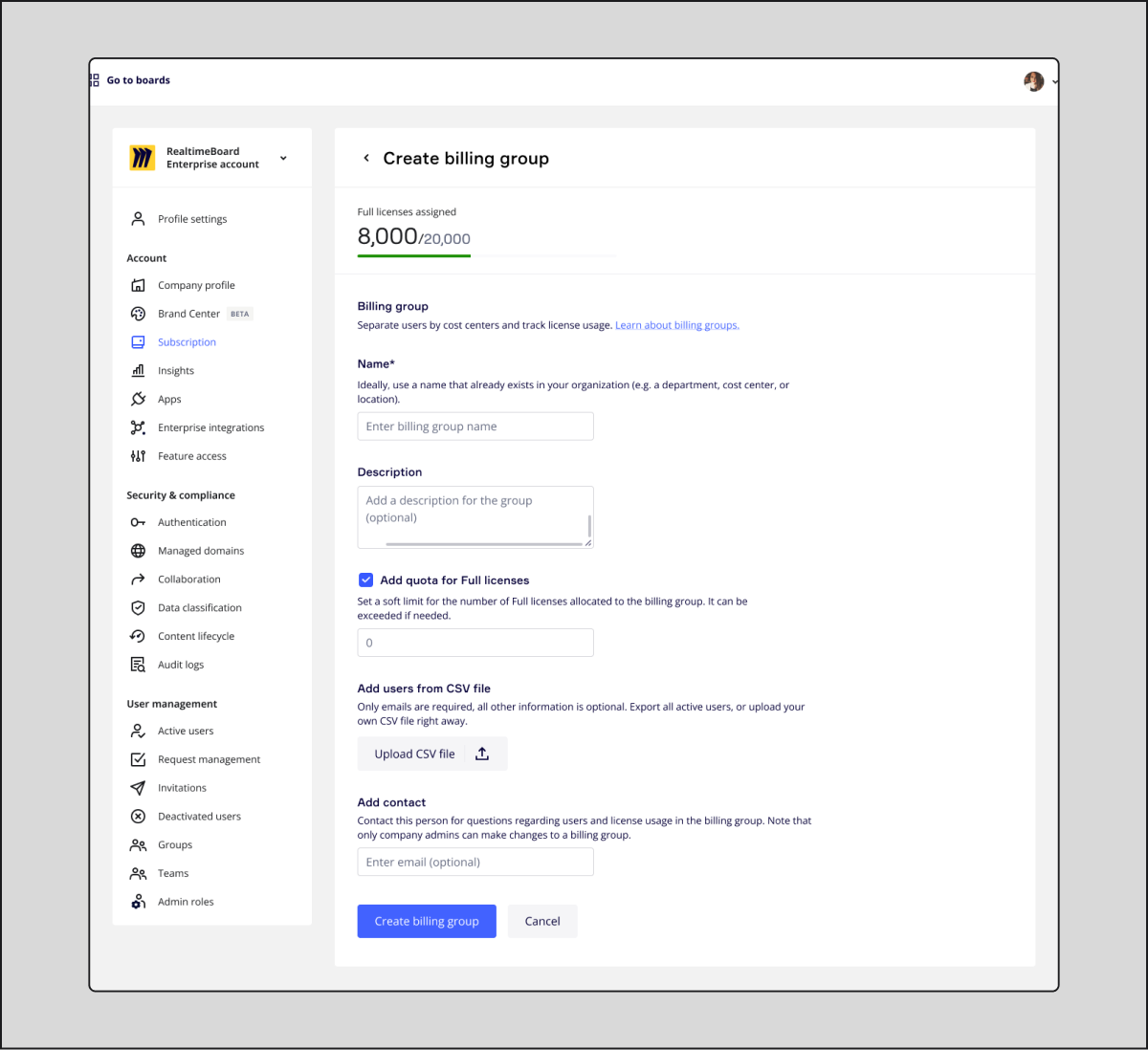The width and height of the screenshot is (1148, 1050).
Task: Click the Brand Center palette icon
Action: tap(138, 314)
